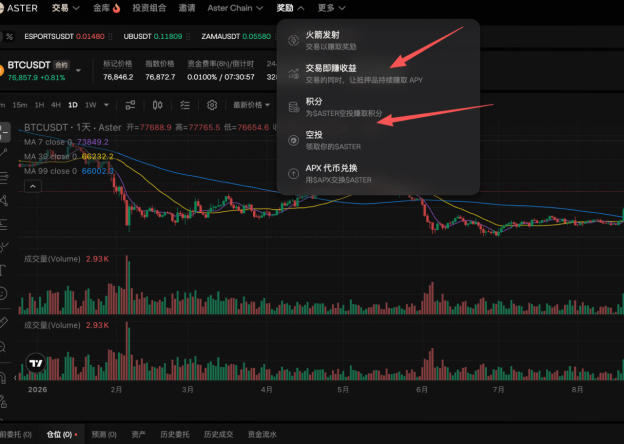Select the 1H timeframe
624x444 pixels.
[39, 105]
